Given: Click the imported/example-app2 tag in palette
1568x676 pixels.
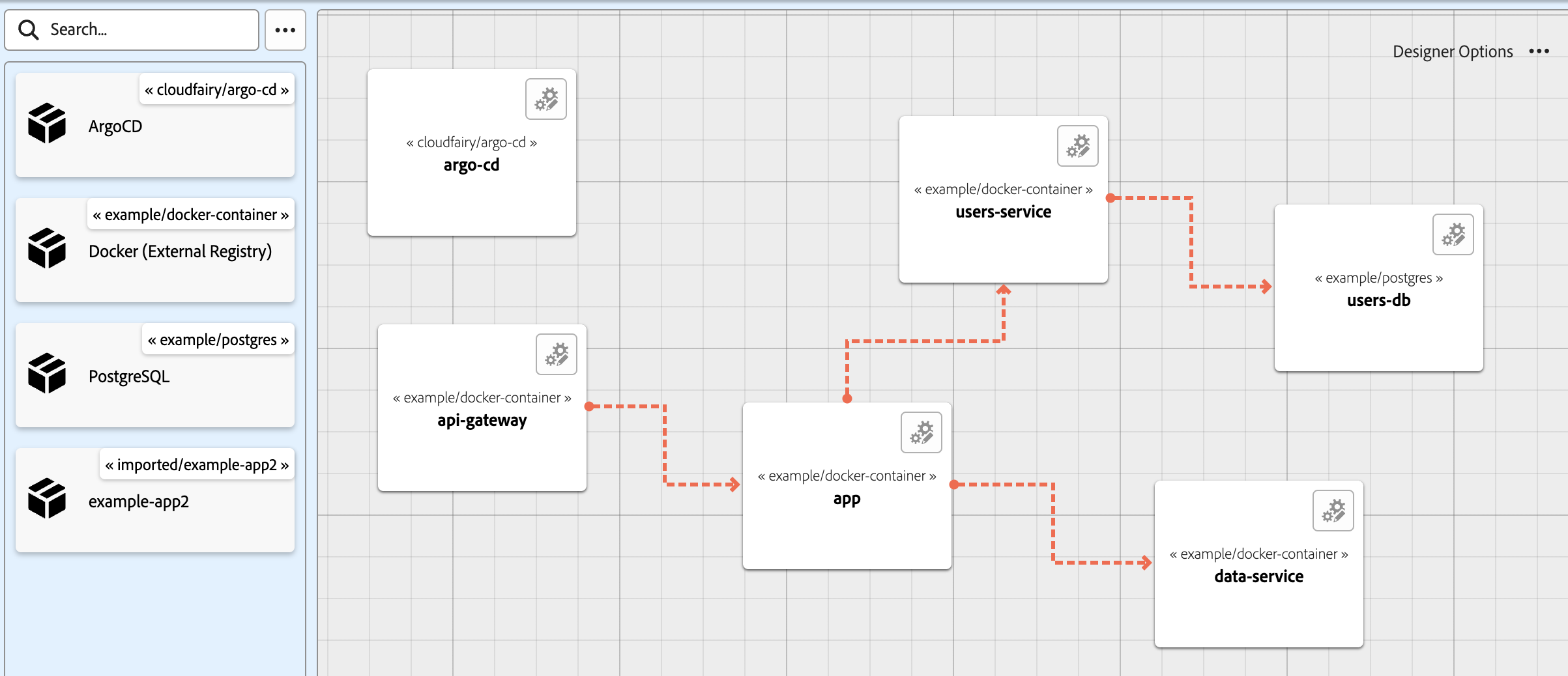Looking at the screenshot, I should (197, 464).
